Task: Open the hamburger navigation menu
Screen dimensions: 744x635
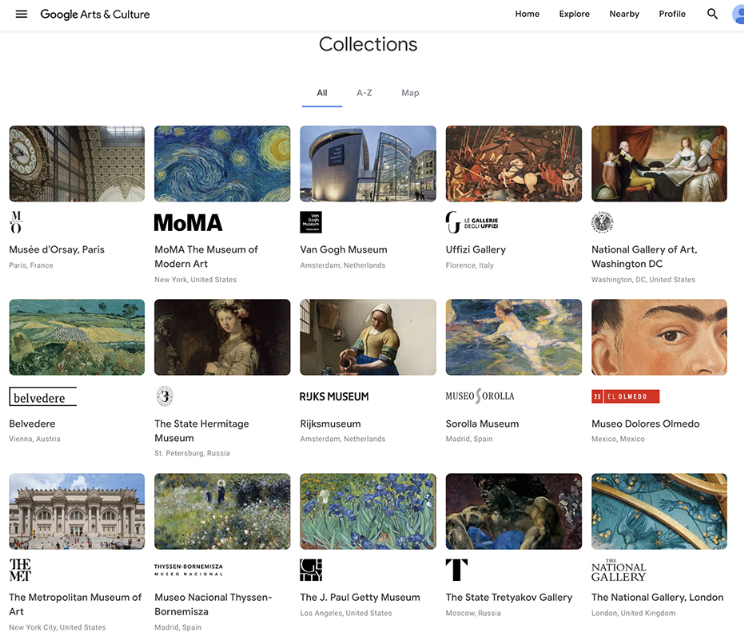Action: pos(21,14)
